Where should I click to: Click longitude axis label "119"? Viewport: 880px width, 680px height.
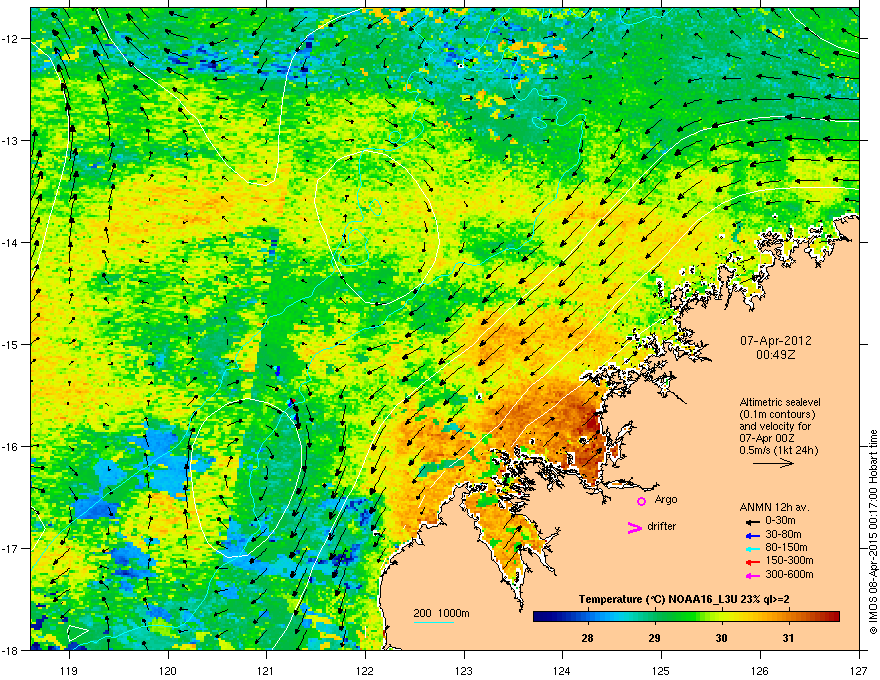point(69,670)
